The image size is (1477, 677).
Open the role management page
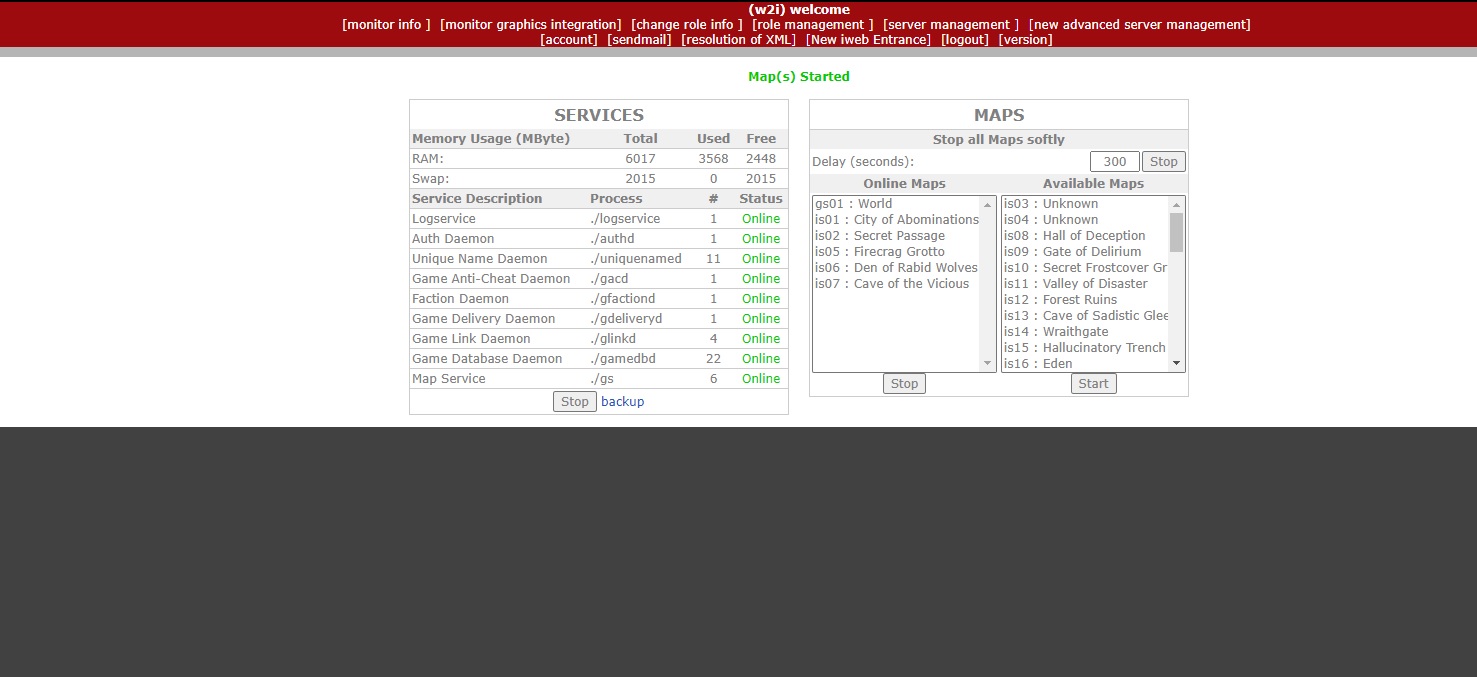coord(812,25)
